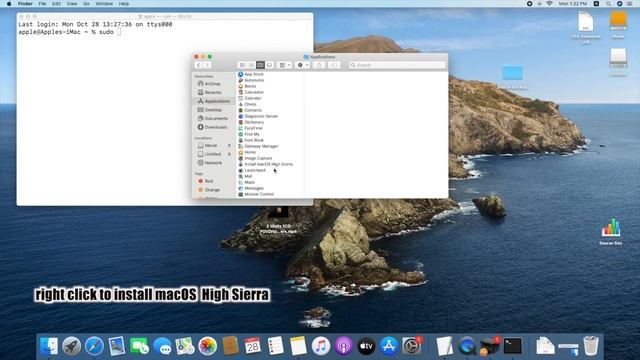This screenshot has width=640, height=360.
Task: Open the File menu
Action: point(42,4)
